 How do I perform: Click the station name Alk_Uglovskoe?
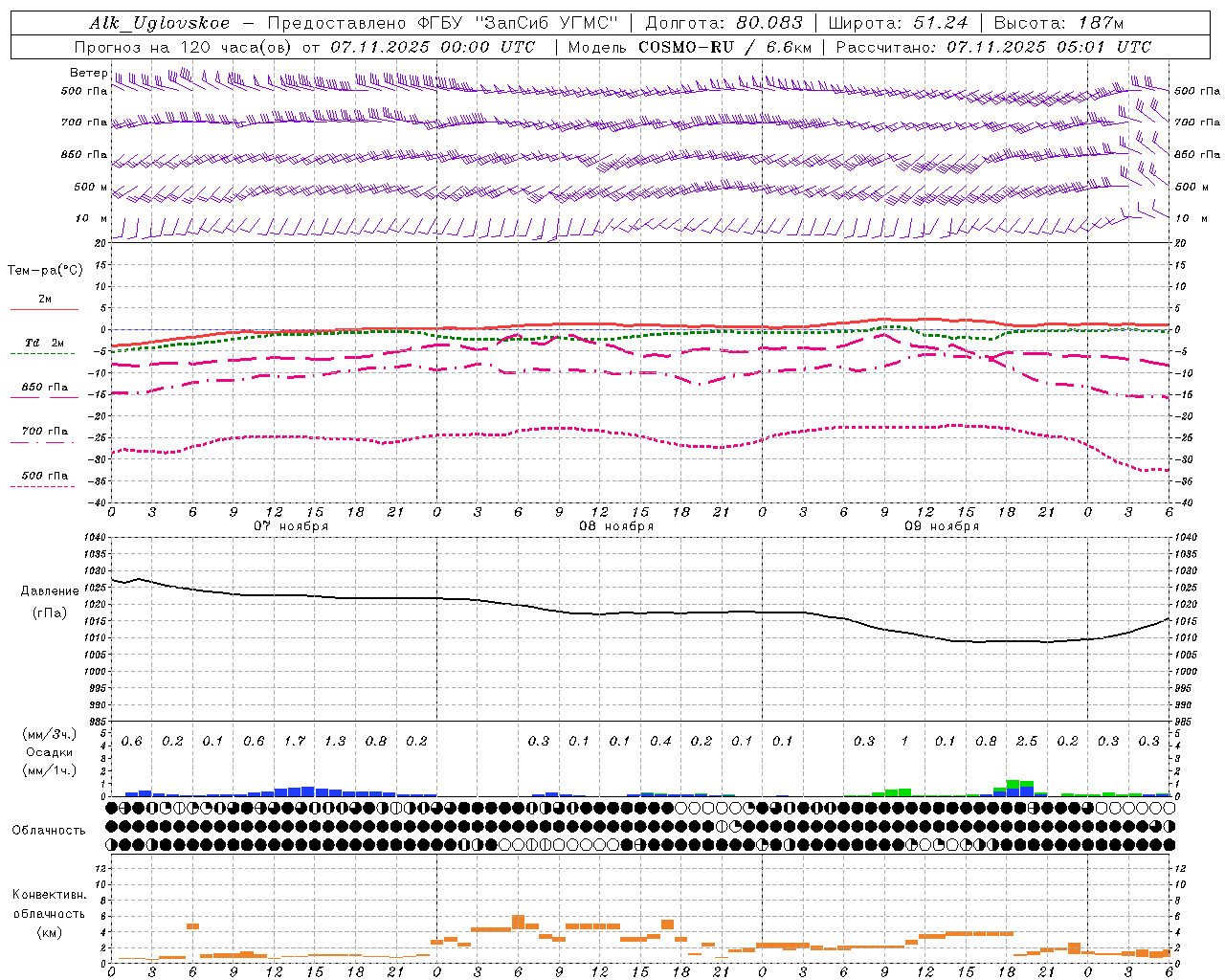coord(160,24)
